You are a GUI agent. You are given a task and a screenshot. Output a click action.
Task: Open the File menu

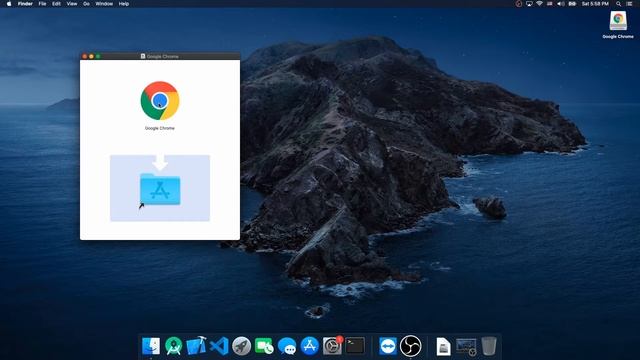[x=42, y=4]
